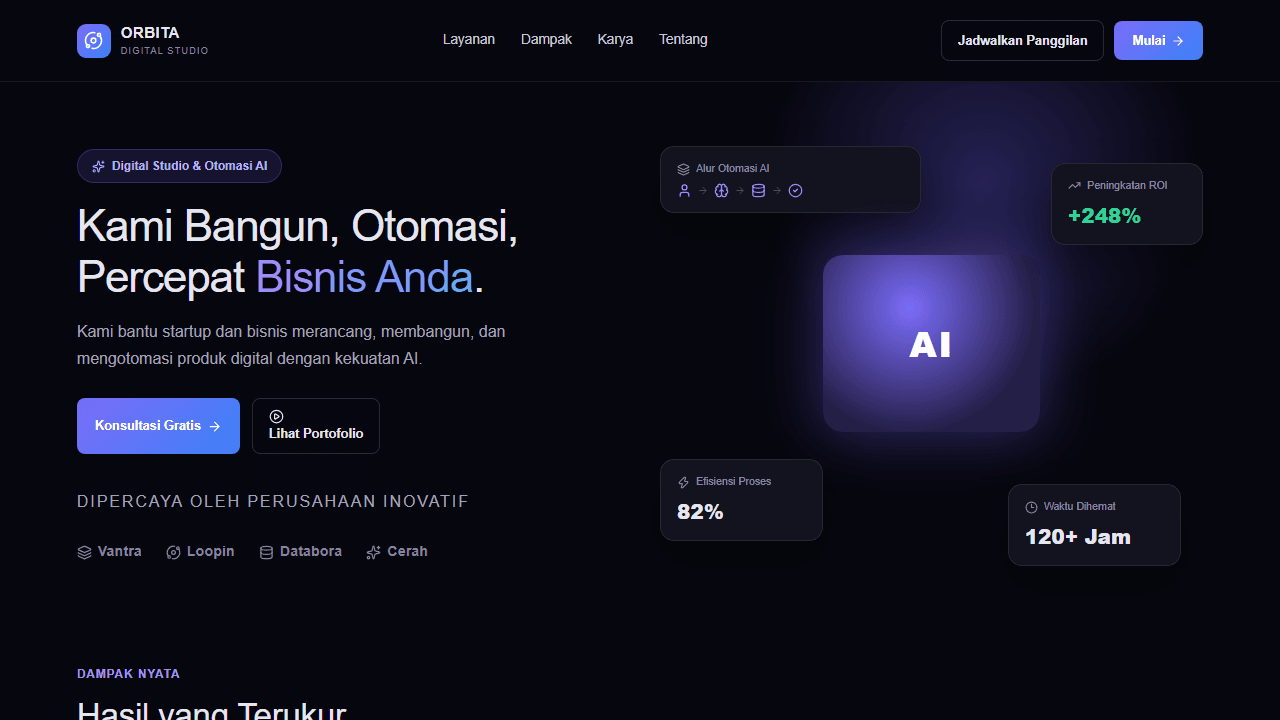Image resolution: width=1280 pixels, height=720 pixels.
Task: Click the Digital Studio & Otomasi AI badge
Action: 179,166
